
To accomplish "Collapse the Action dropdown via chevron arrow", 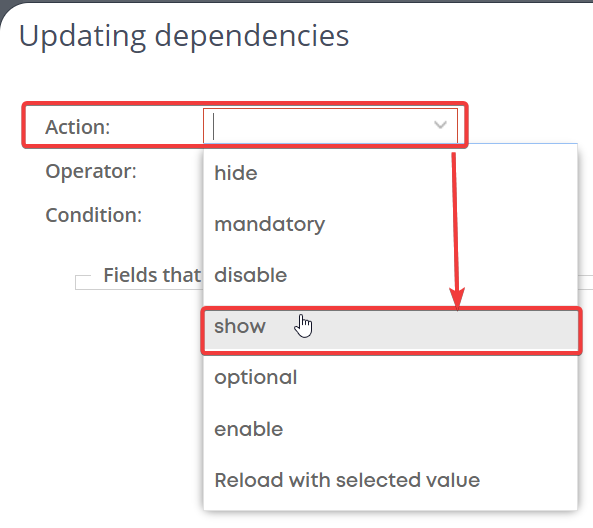I will click(440, 125).
